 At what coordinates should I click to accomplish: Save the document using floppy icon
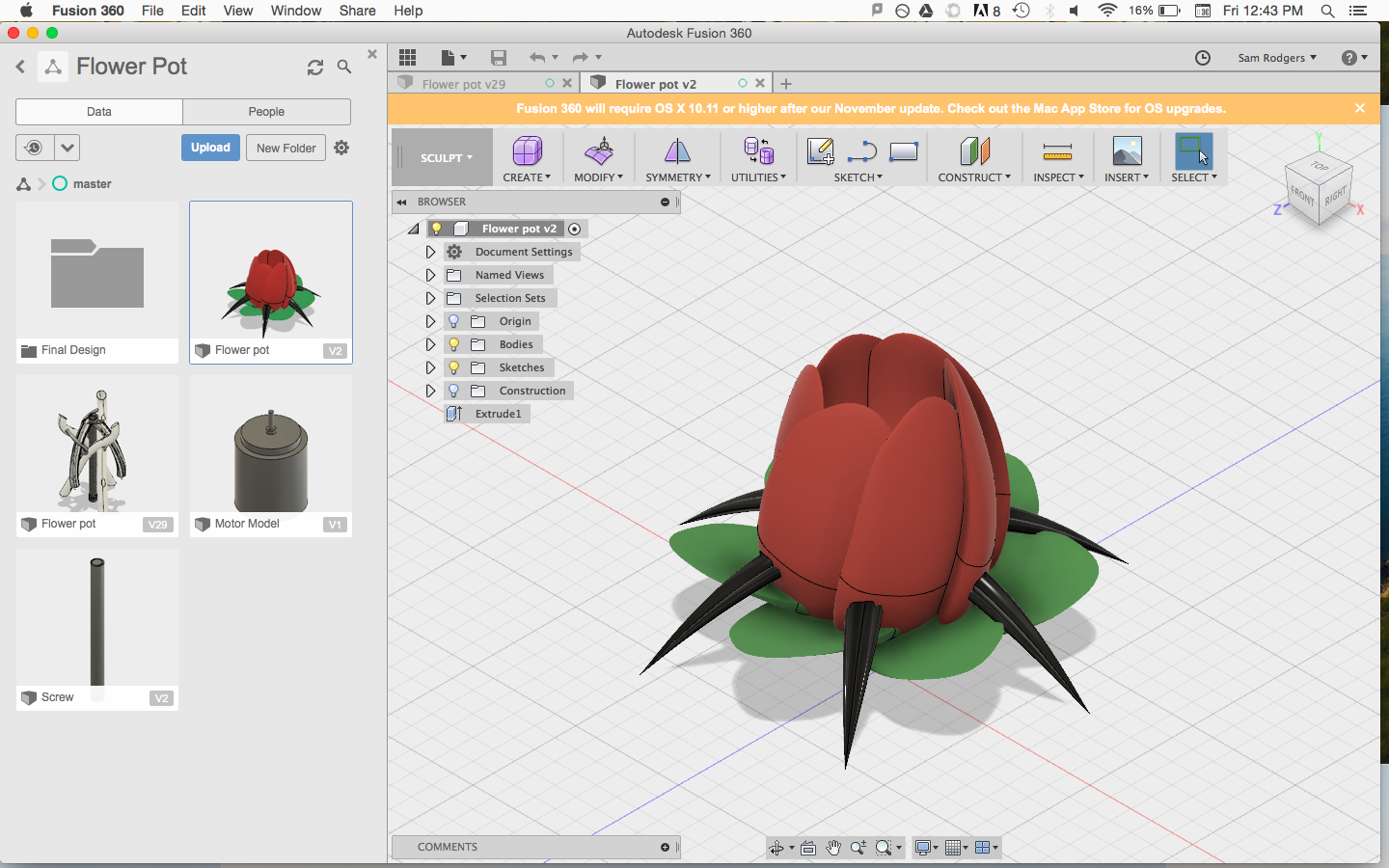[x=498, y=58]
